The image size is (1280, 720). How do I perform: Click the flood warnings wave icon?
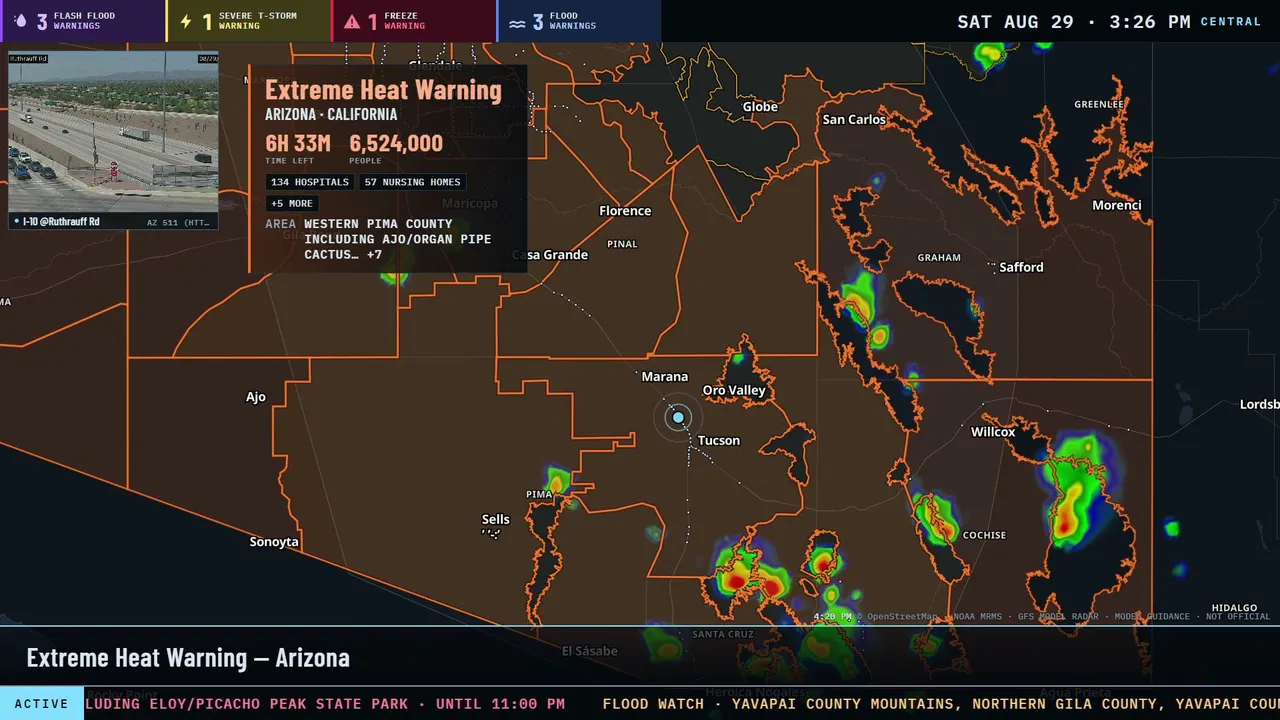coord(517,22)
